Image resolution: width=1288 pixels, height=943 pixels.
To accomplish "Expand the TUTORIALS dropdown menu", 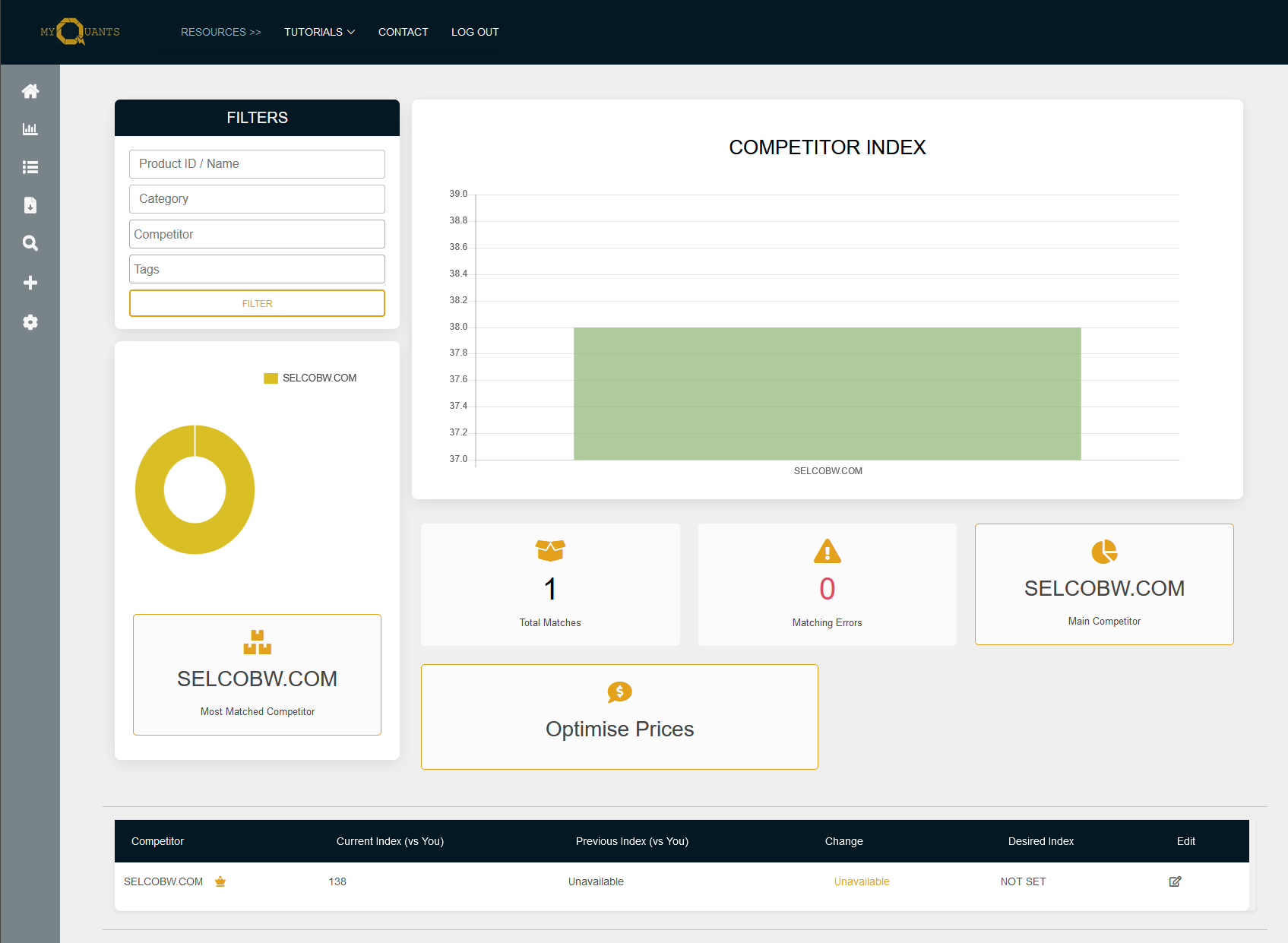I will 320,32.
